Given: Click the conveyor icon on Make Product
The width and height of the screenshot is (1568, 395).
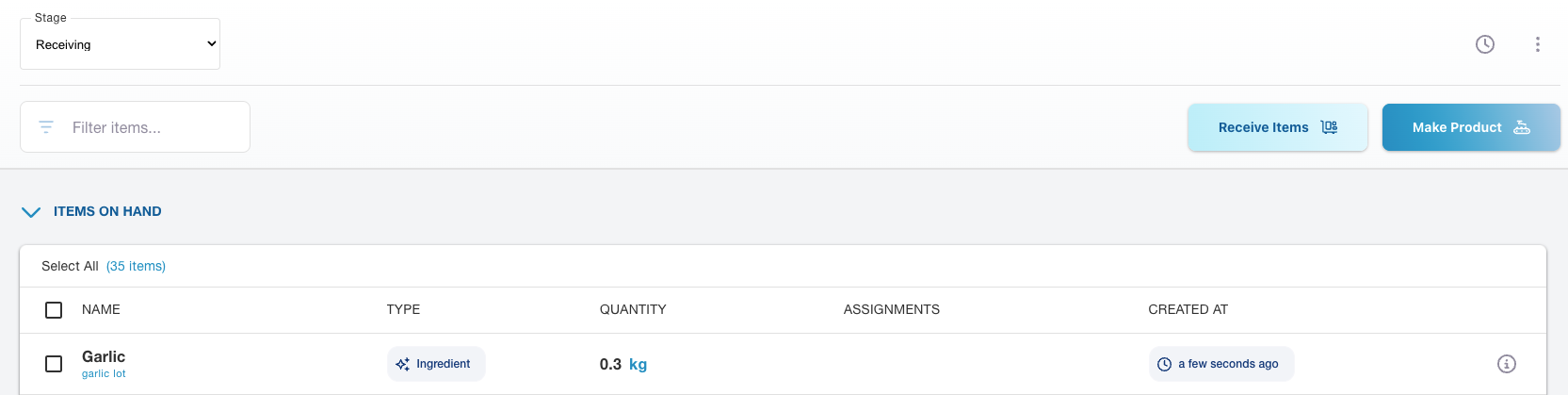Looking at the screenshot, I should (1522, 127).
